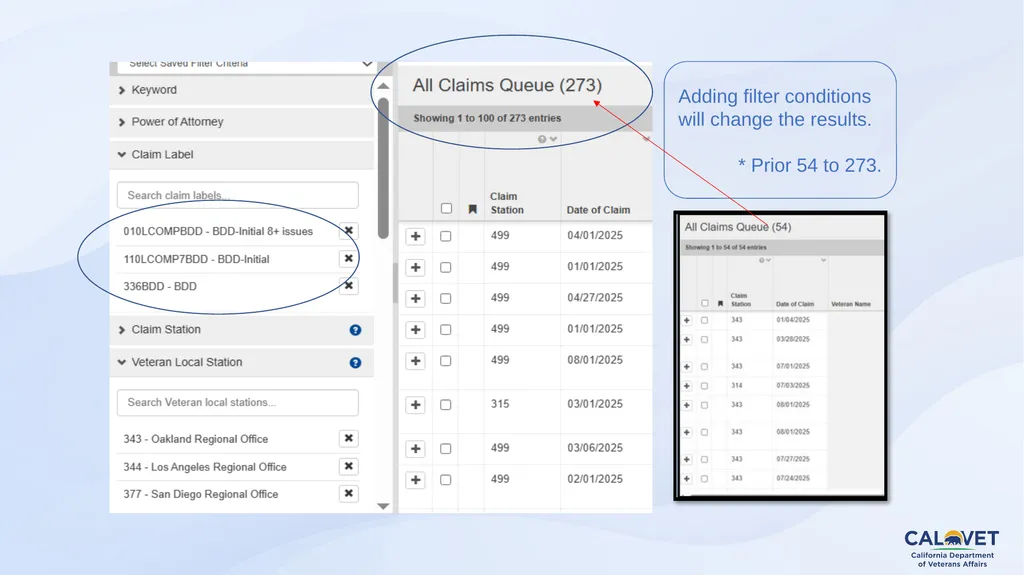Click the 04/27/2025 date cell

point(595,297)
